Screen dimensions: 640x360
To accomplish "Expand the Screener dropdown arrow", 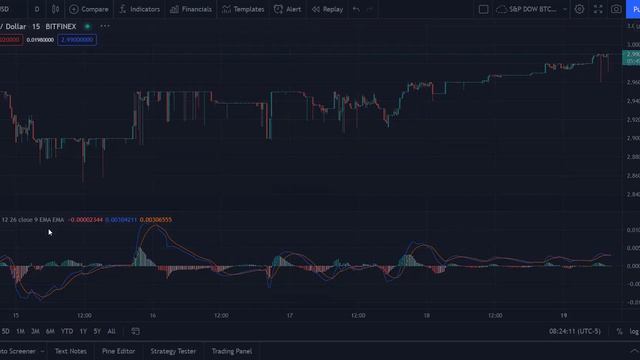I will [x=42, y=351].
